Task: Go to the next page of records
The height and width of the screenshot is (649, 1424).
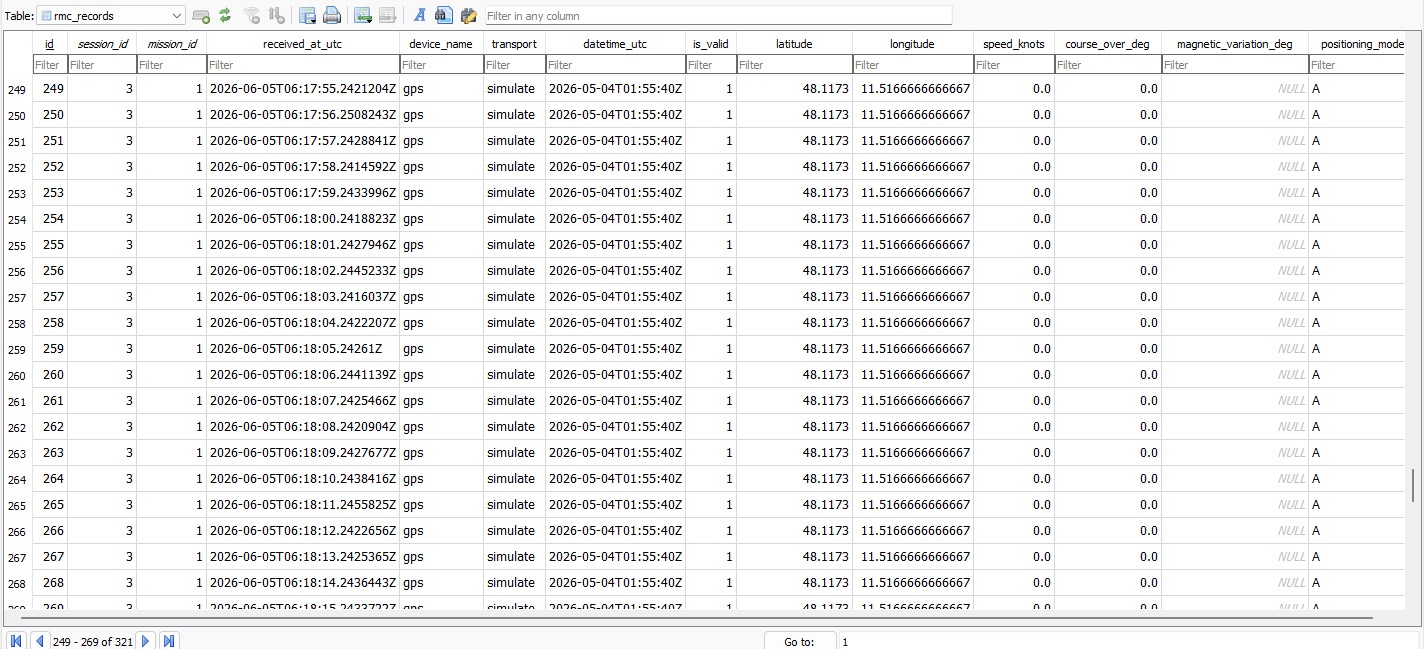Action: [146, 641]
